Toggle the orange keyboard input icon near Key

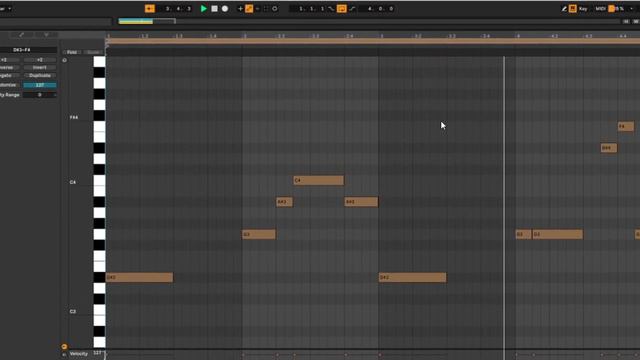pyautogui.click(x=573, y=9)
